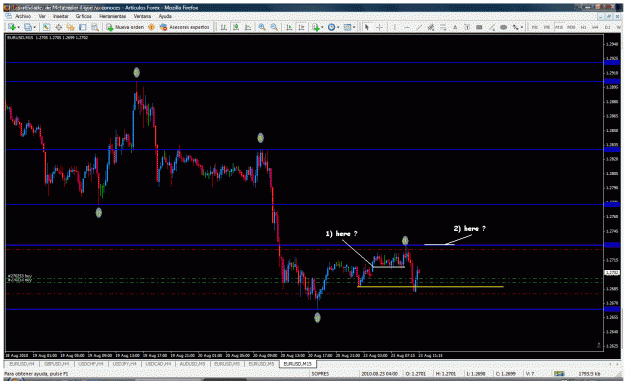Switch to line chart display

[x=248, y=27]
